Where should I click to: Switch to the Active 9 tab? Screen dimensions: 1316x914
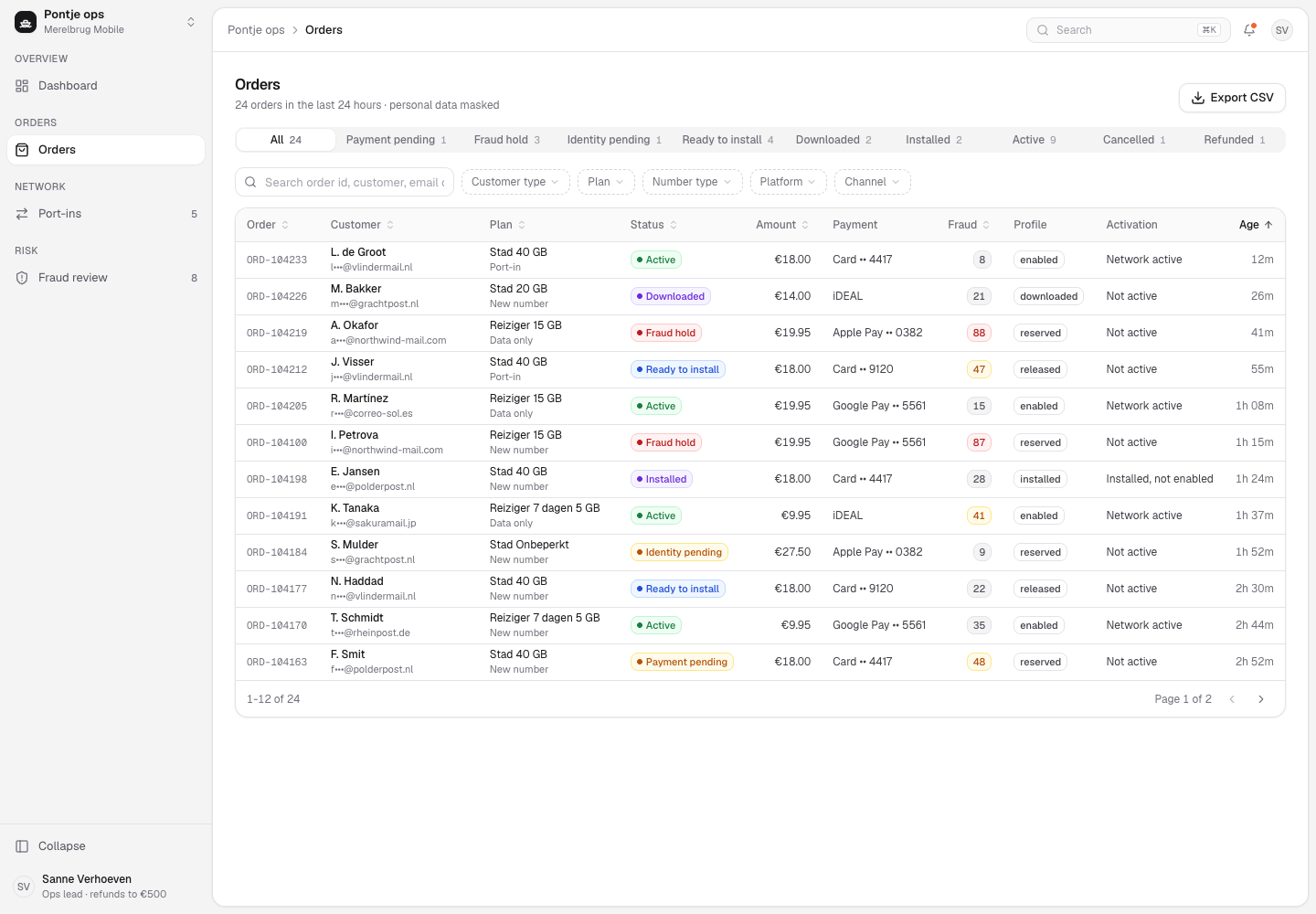1035,140
